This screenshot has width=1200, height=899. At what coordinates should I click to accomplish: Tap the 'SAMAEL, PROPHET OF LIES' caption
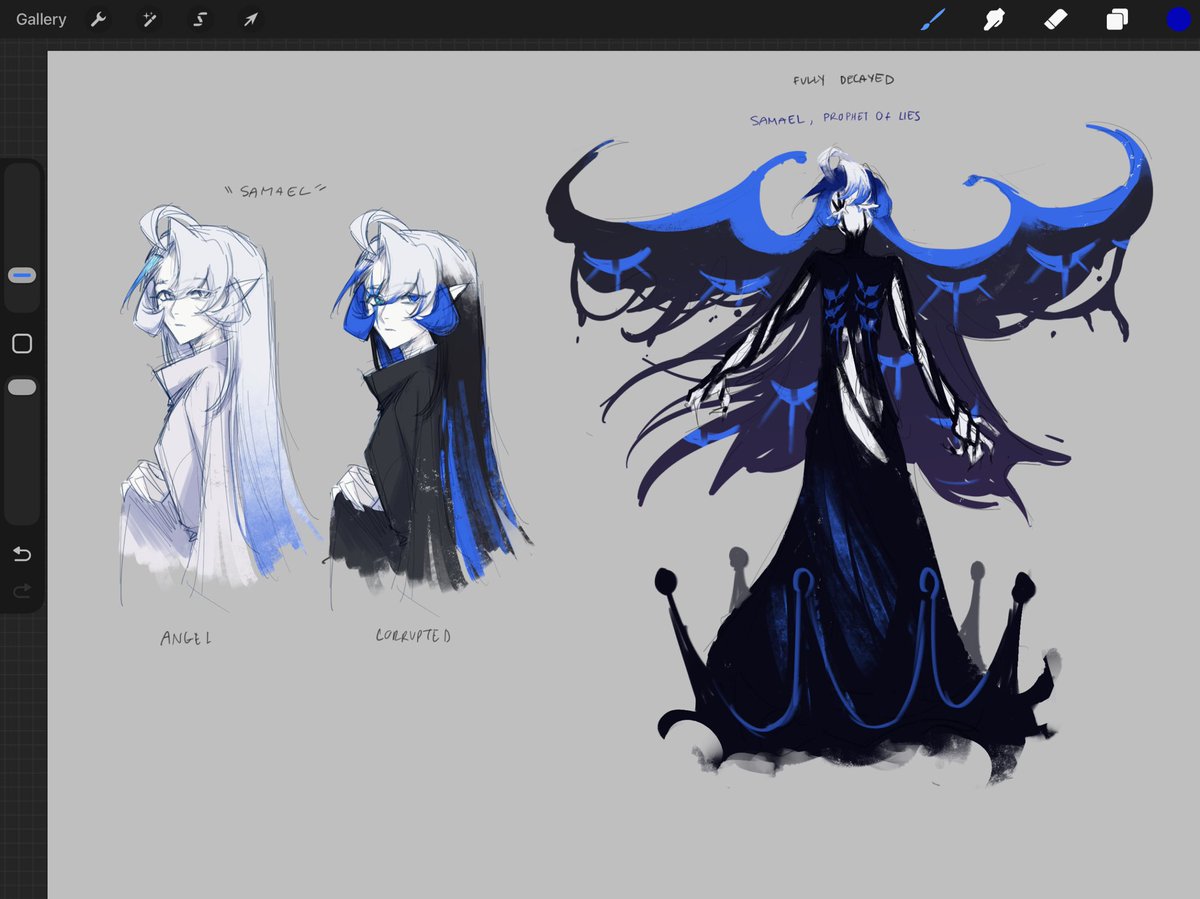coord(836,116)
